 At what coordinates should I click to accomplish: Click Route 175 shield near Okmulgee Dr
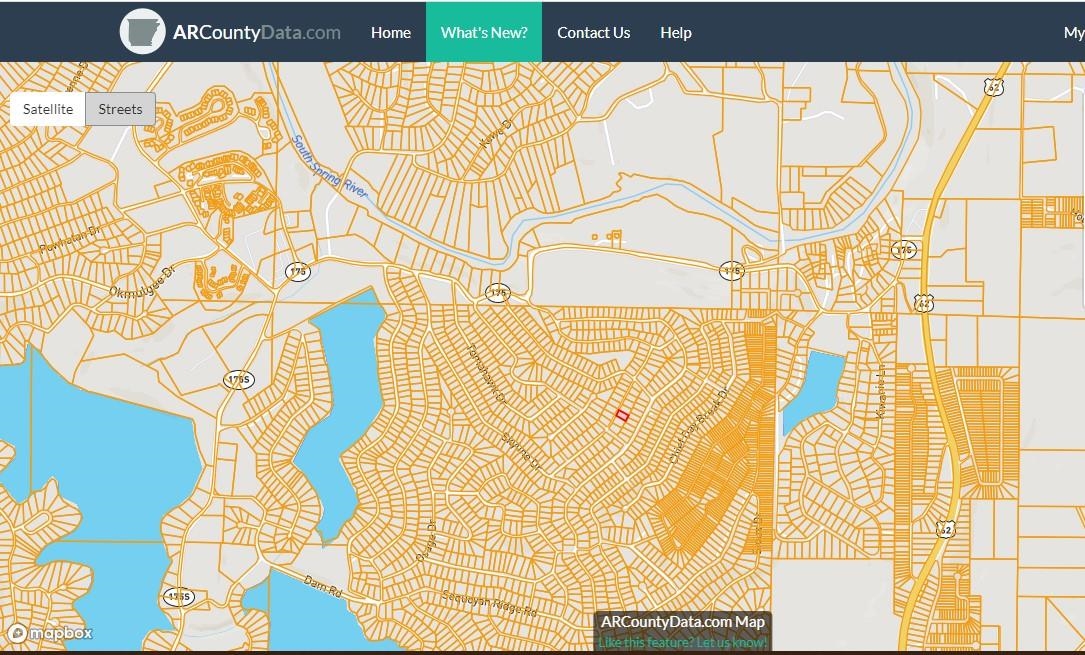[297, 271]
